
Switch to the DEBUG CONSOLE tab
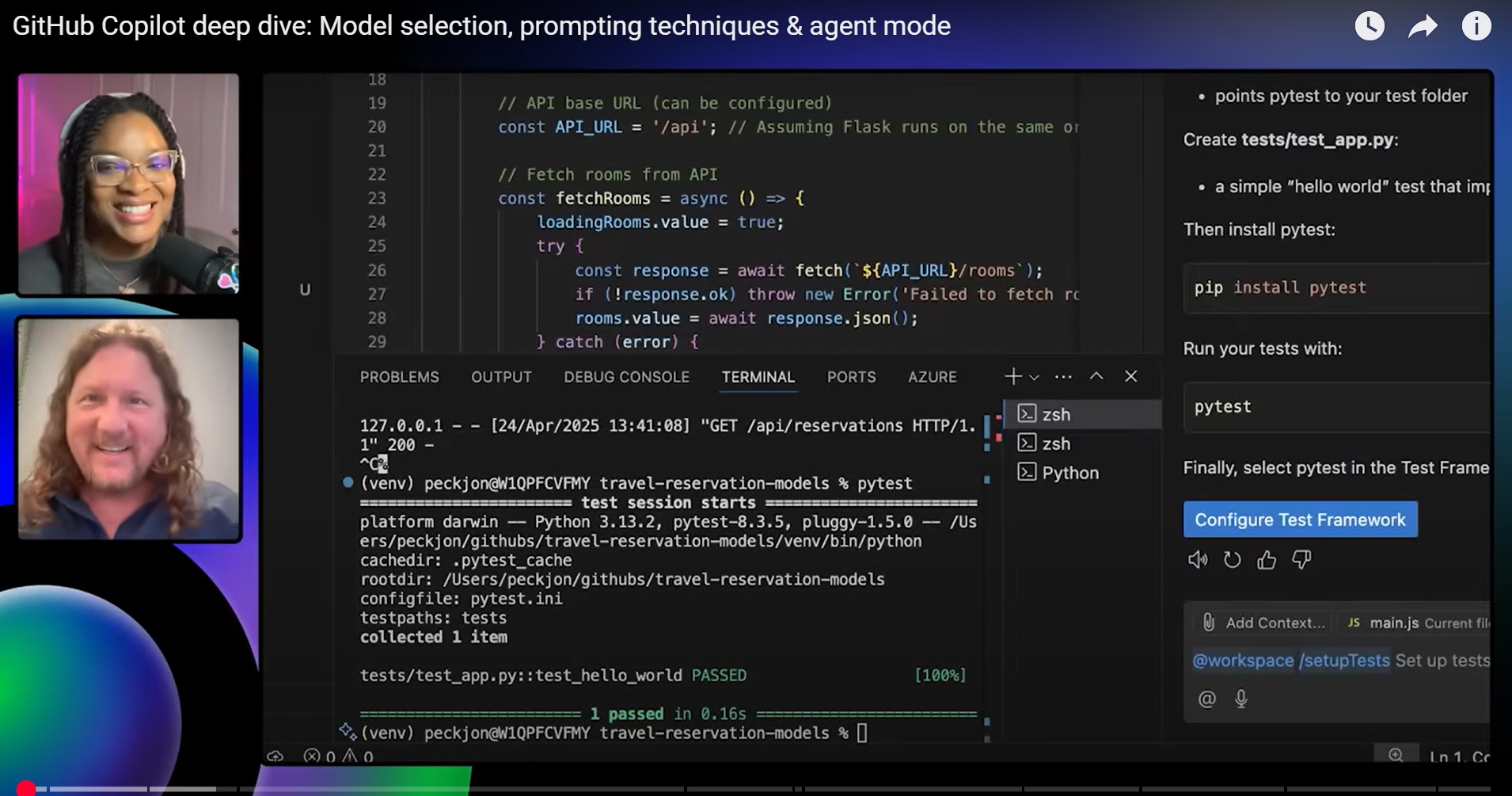tap(626, 377)
